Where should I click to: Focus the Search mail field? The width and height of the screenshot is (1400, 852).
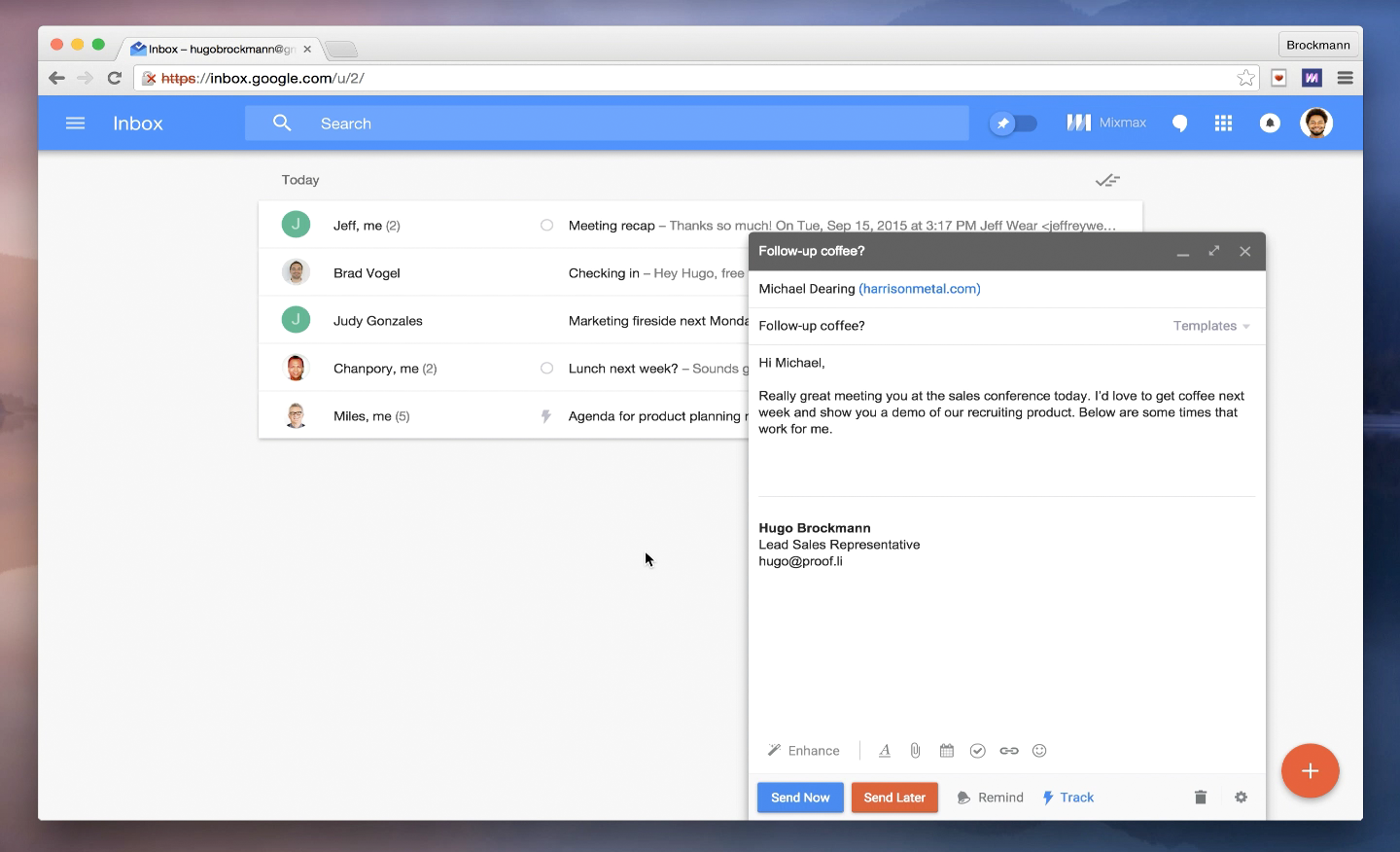coord(607,124)
